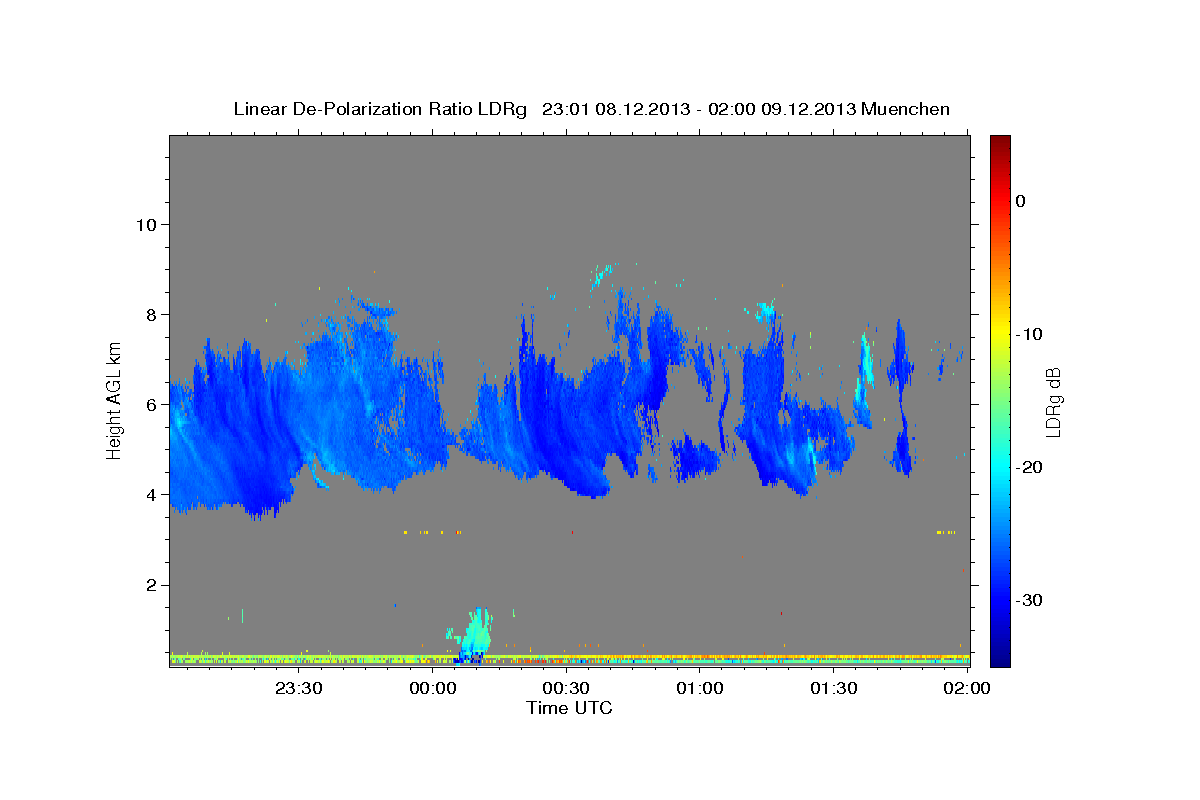Click the 'Time UTC' axis label
This screenshot has height=800, width=1200.
(569, 708)
